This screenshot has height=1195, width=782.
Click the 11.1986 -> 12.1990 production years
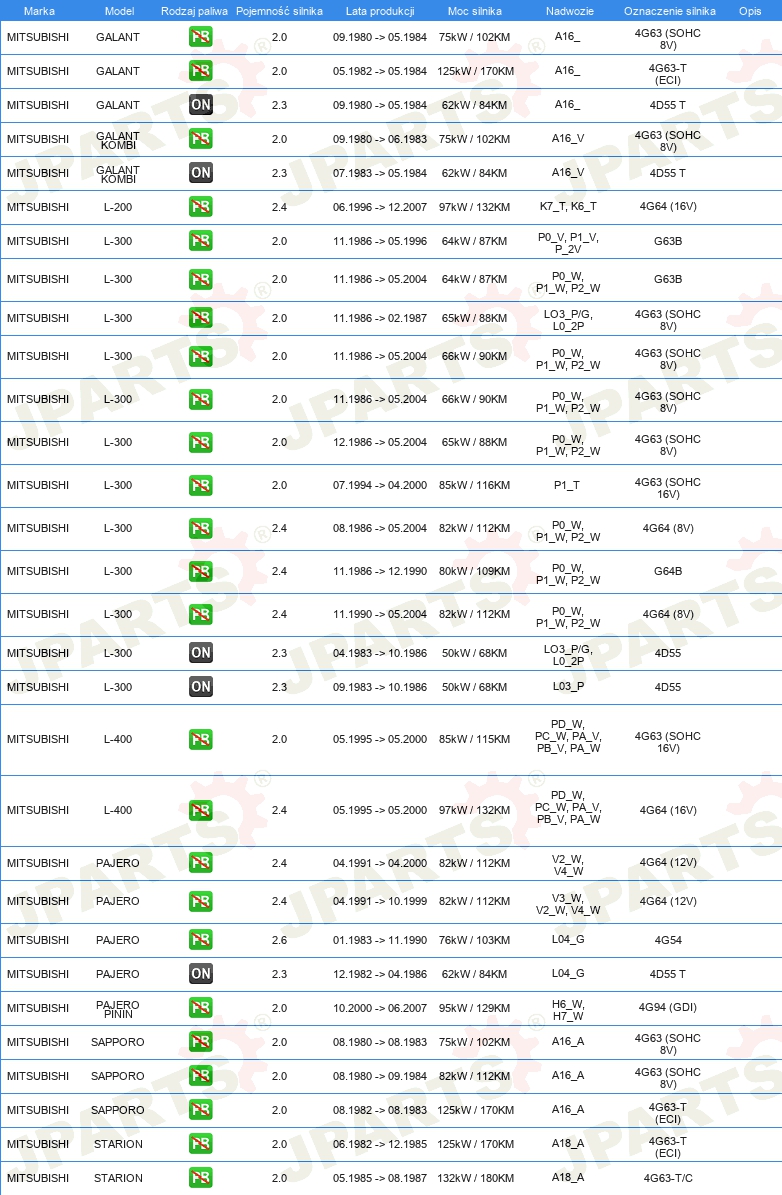coord(380,571)
